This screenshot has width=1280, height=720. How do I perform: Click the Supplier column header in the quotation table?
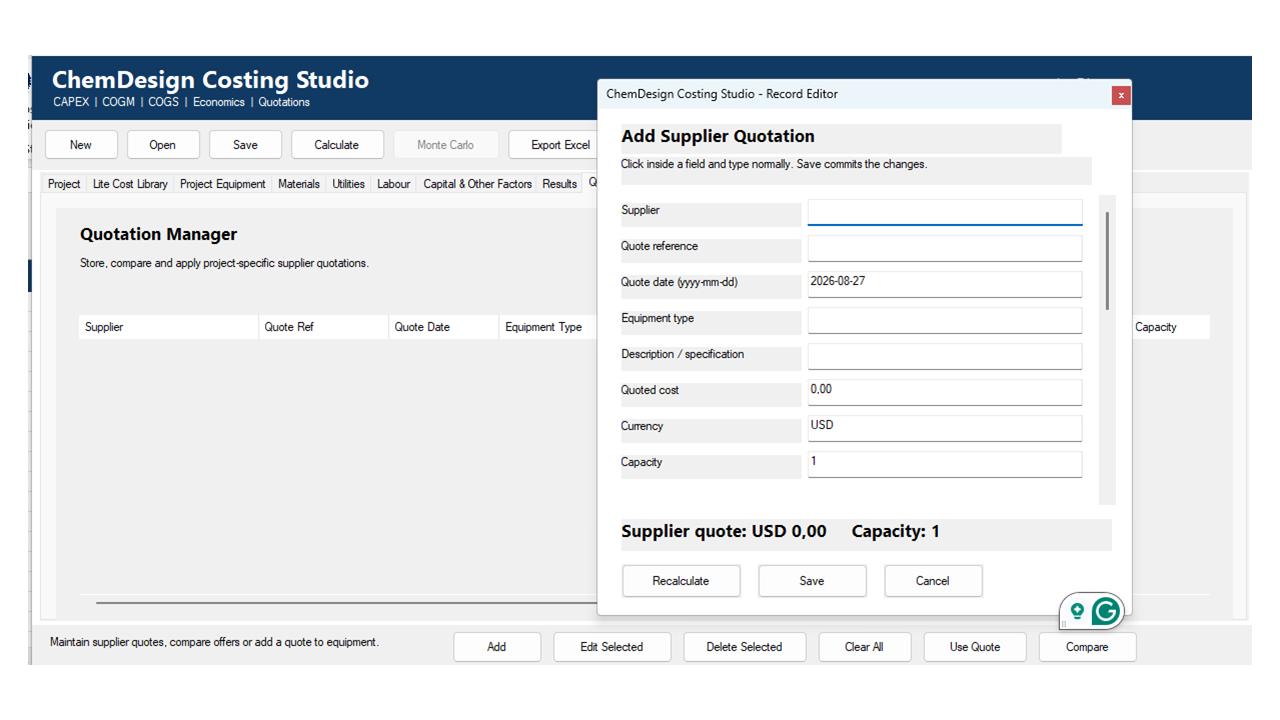tap(169, 327)
